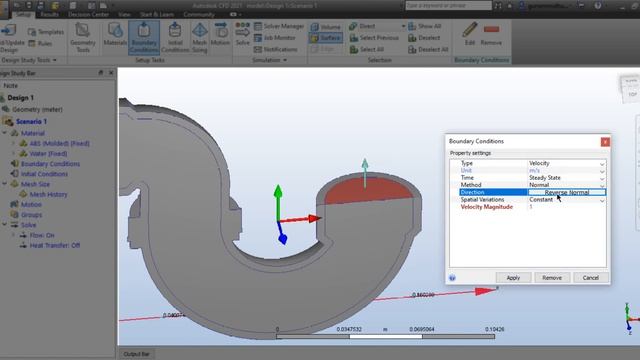Toggle Surface selection mode
Viewport: 640px width, 360px height.
326,38
